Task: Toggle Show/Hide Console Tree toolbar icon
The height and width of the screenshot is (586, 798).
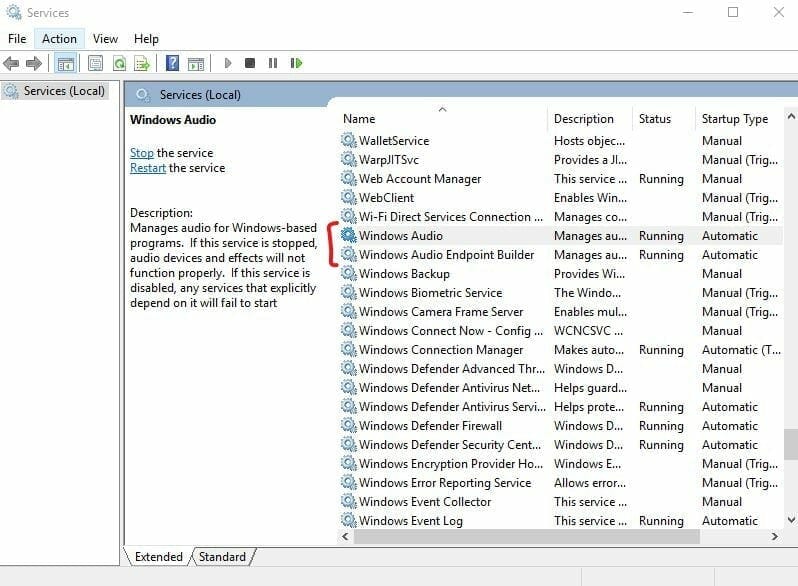Action: pos(66,63)
